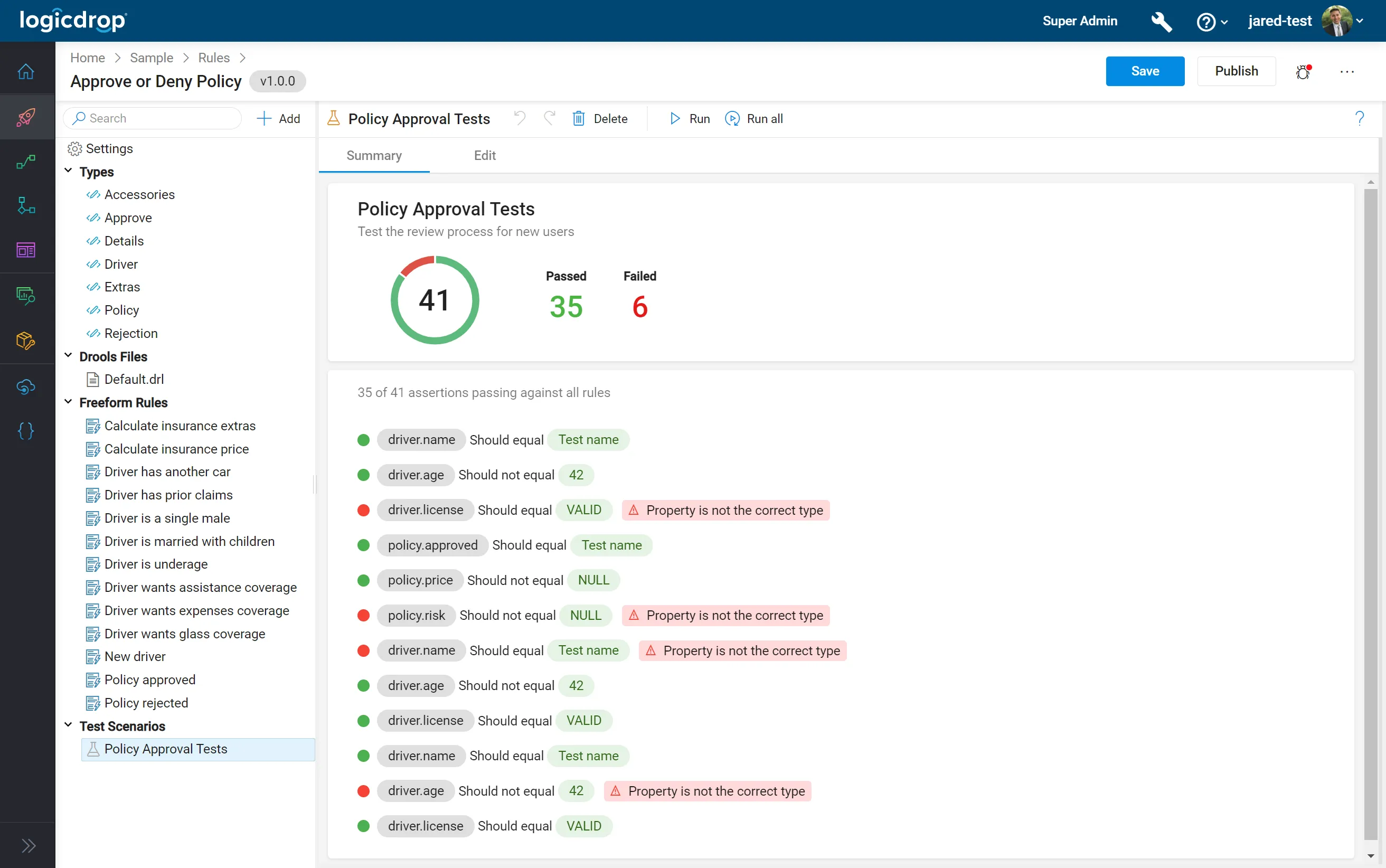The height and width of the screenshot is (868, 1386).
Task: Run the current test
Action: [x=690, y=119]
